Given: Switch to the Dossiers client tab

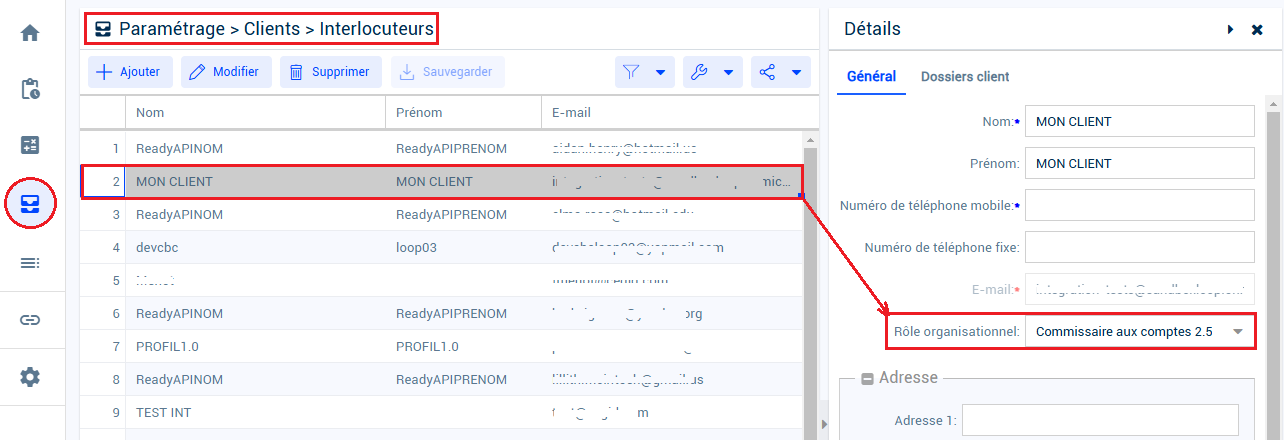Looking at the screenshot, I should point(965,76).
